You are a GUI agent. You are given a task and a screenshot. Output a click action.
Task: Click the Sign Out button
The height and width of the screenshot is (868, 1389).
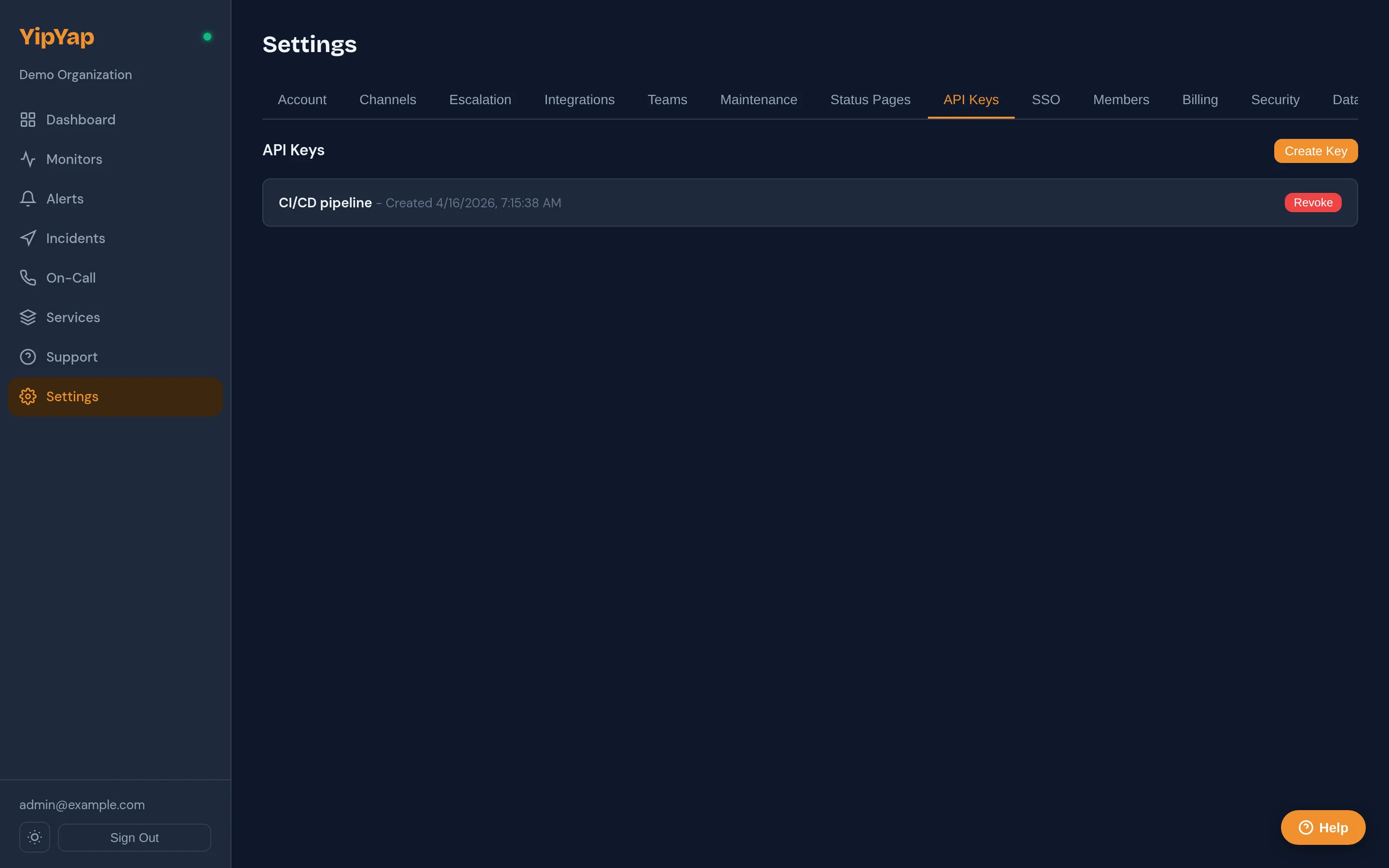point(134,837)
